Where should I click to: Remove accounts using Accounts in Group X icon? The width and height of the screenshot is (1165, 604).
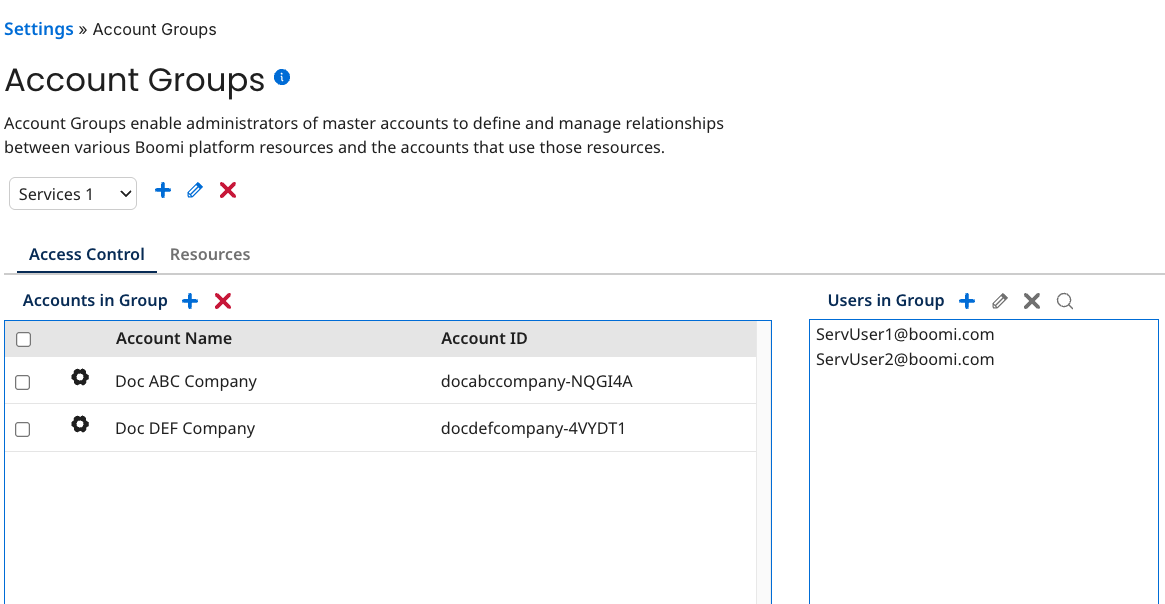point(222,300)
